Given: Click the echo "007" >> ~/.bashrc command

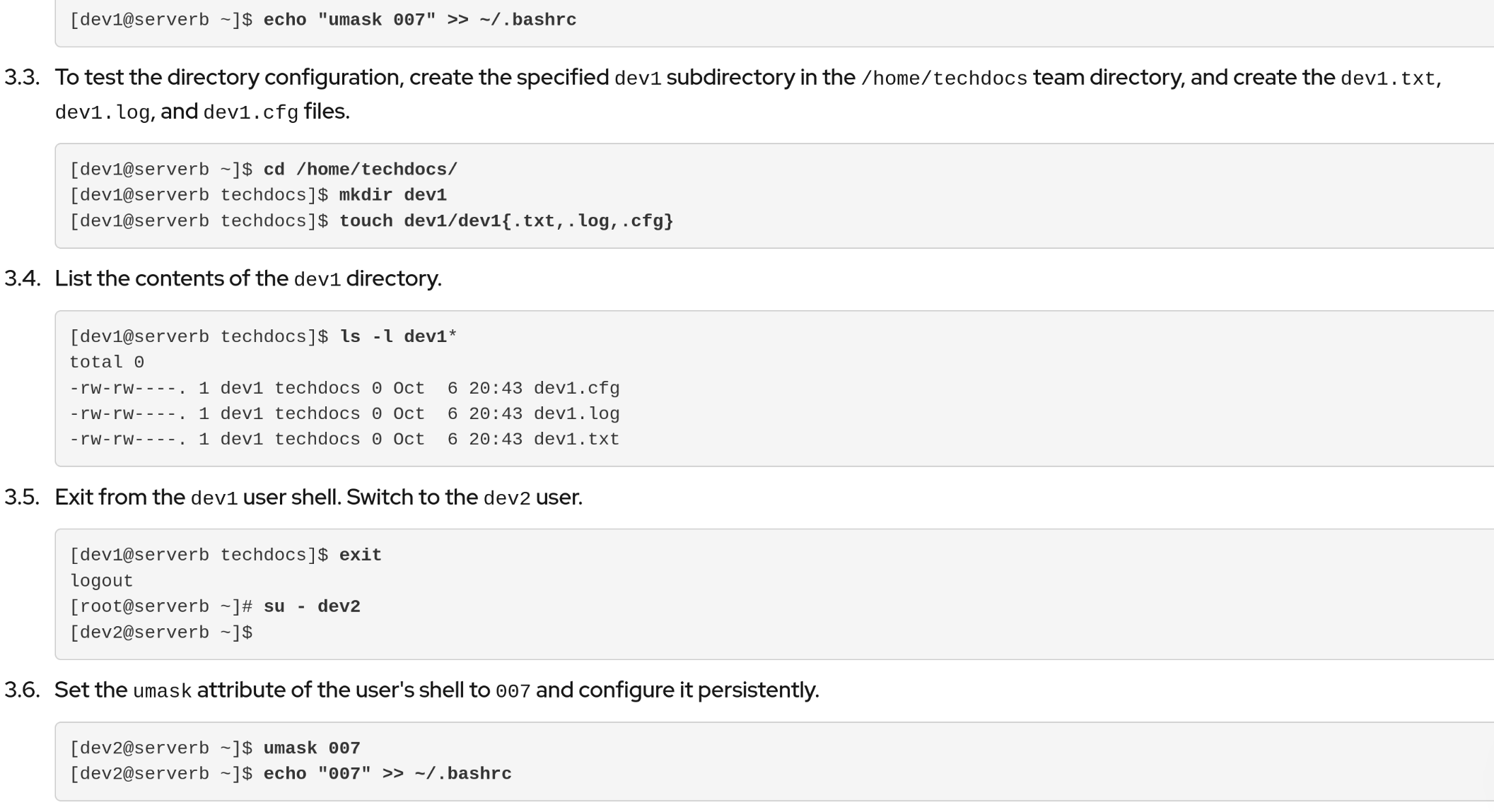Looking at the screenshot, I should [x=387, y=774].
